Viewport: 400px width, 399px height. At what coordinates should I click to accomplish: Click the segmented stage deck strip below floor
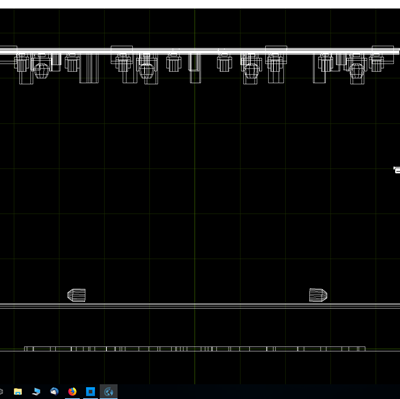click(195, 349)
